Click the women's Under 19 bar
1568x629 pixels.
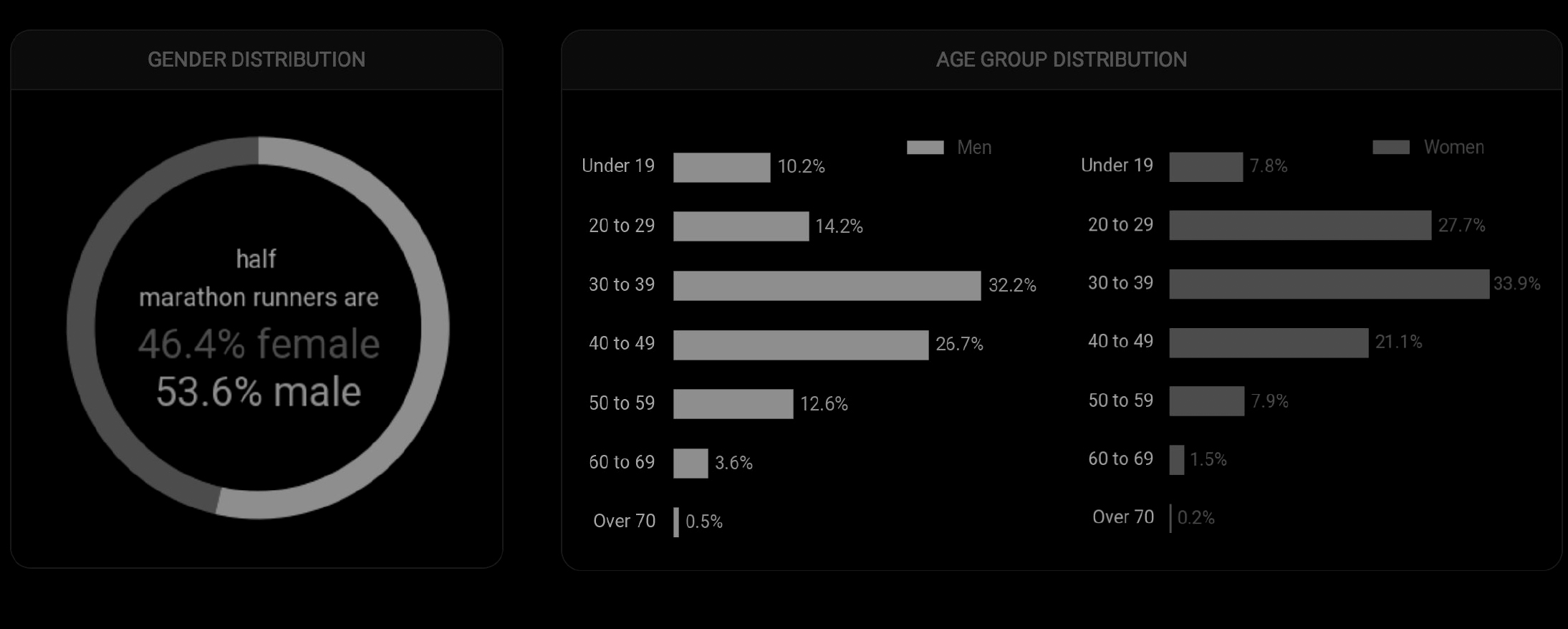coord(1206,167)
